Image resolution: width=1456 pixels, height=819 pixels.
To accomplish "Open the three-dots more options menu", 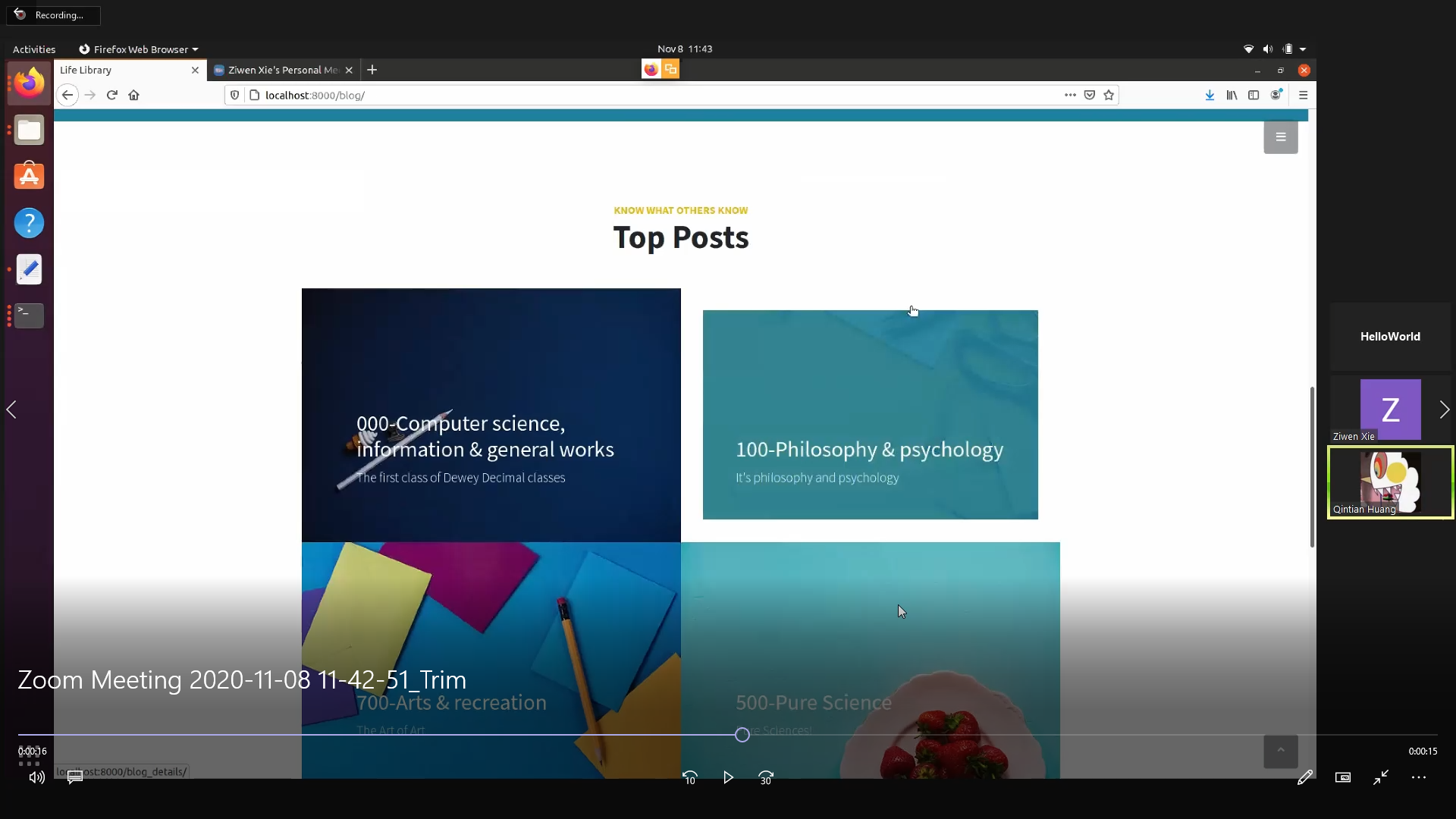I will tap(1418, 777).
